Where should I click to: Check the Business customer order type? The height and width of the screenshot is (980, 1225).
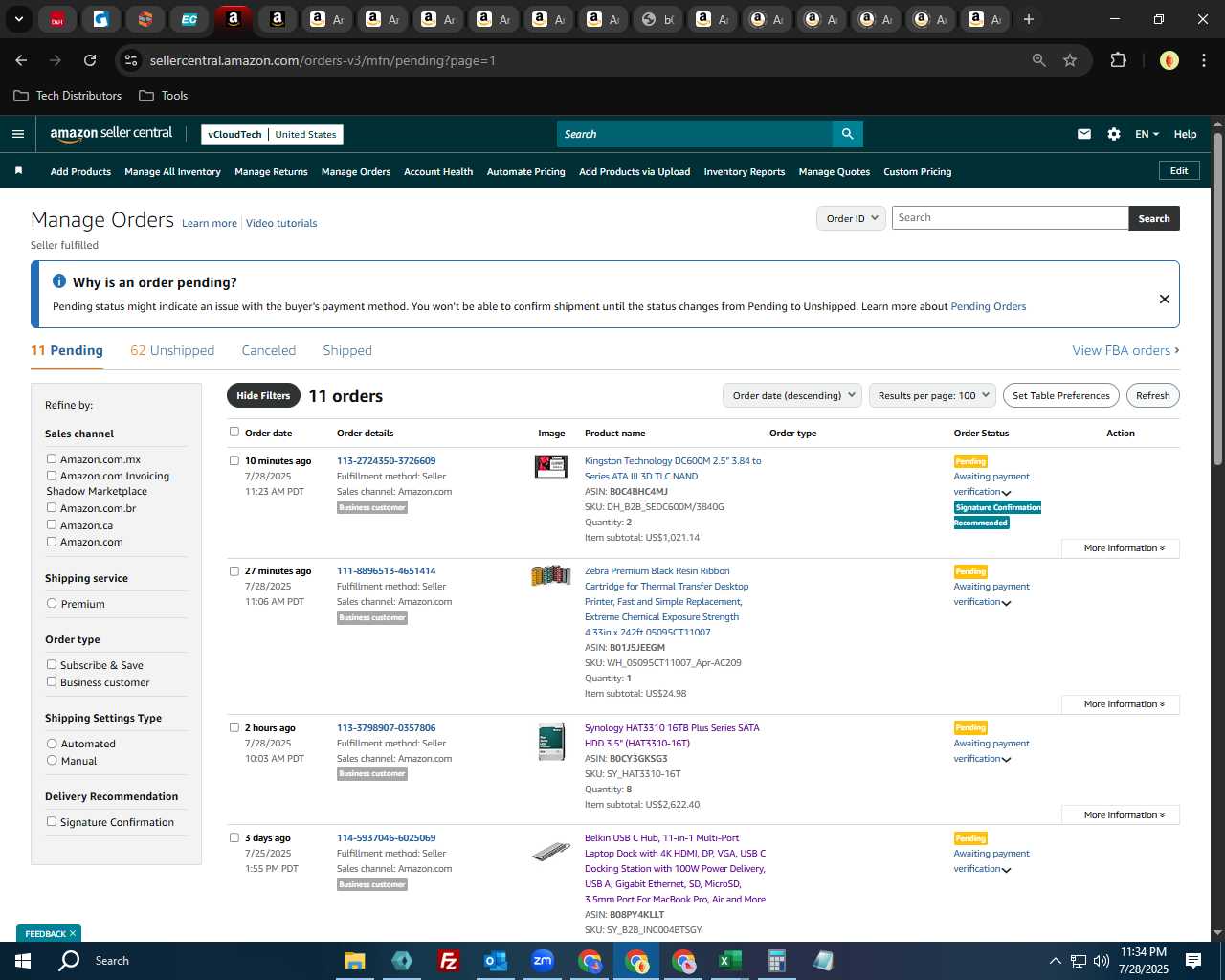point(52,681)
